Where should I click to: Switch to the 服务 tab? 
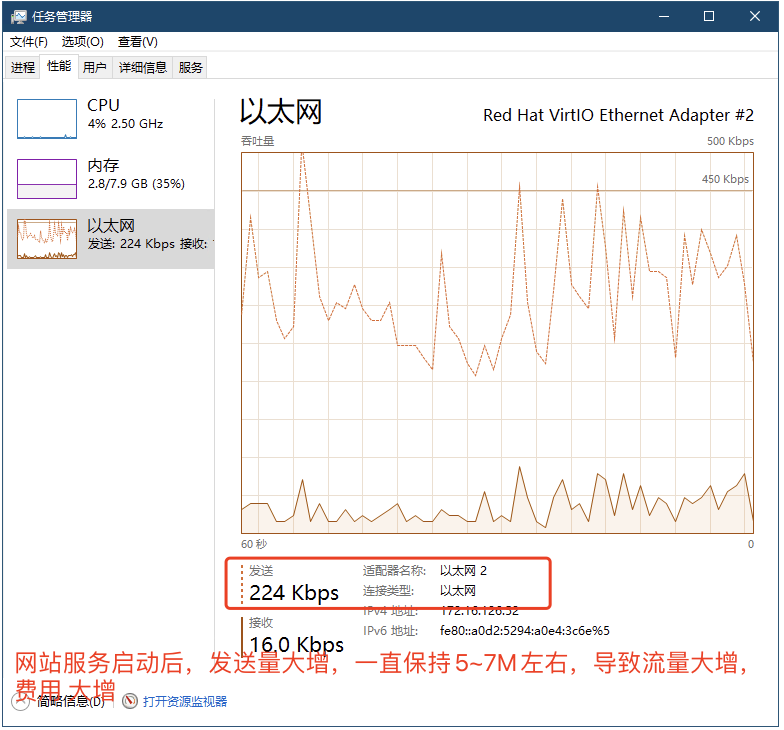pos(190,68)
